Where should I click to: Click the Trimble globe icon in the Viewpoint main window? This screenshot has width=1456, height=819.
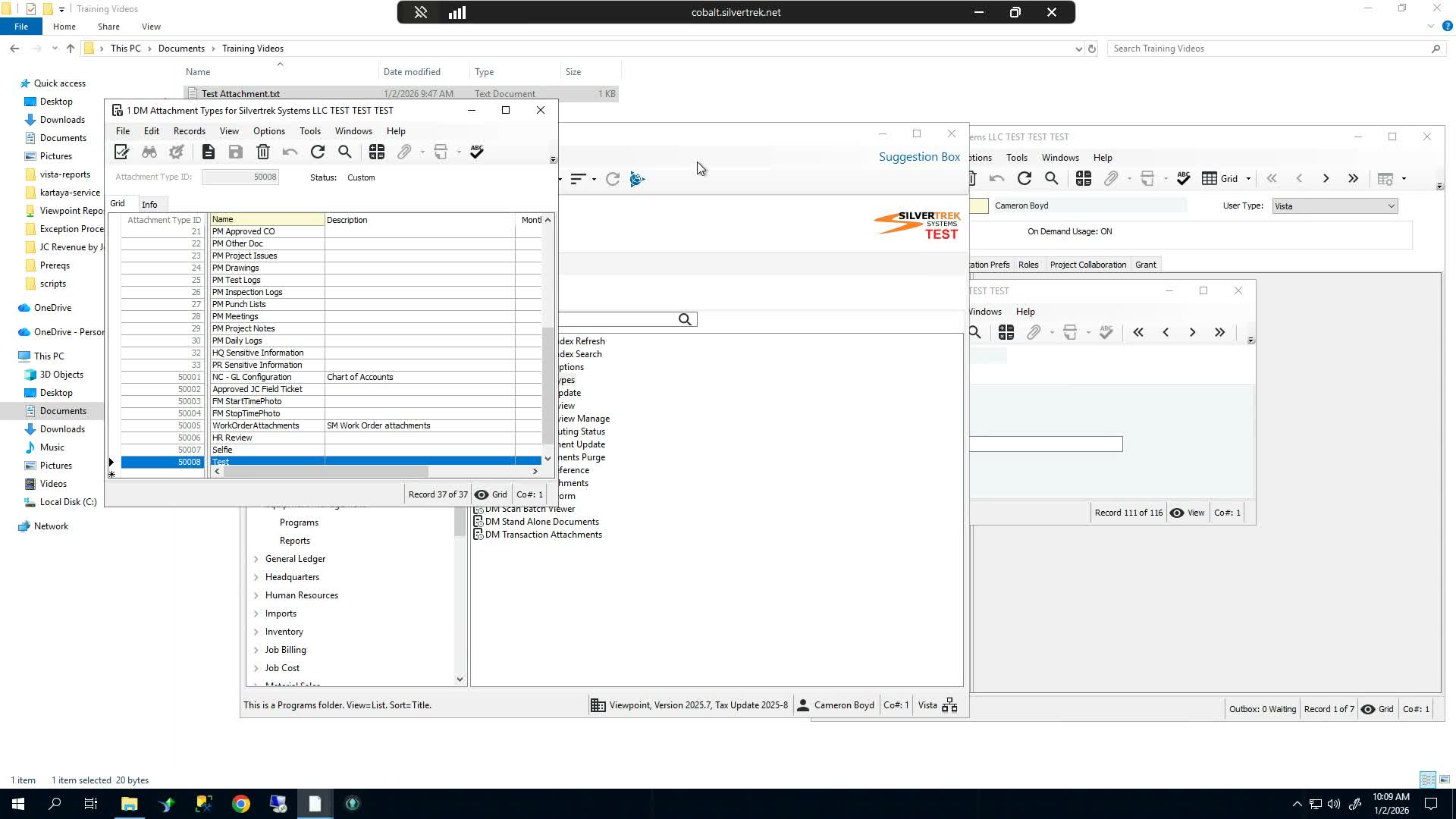[x=637, y=179]
